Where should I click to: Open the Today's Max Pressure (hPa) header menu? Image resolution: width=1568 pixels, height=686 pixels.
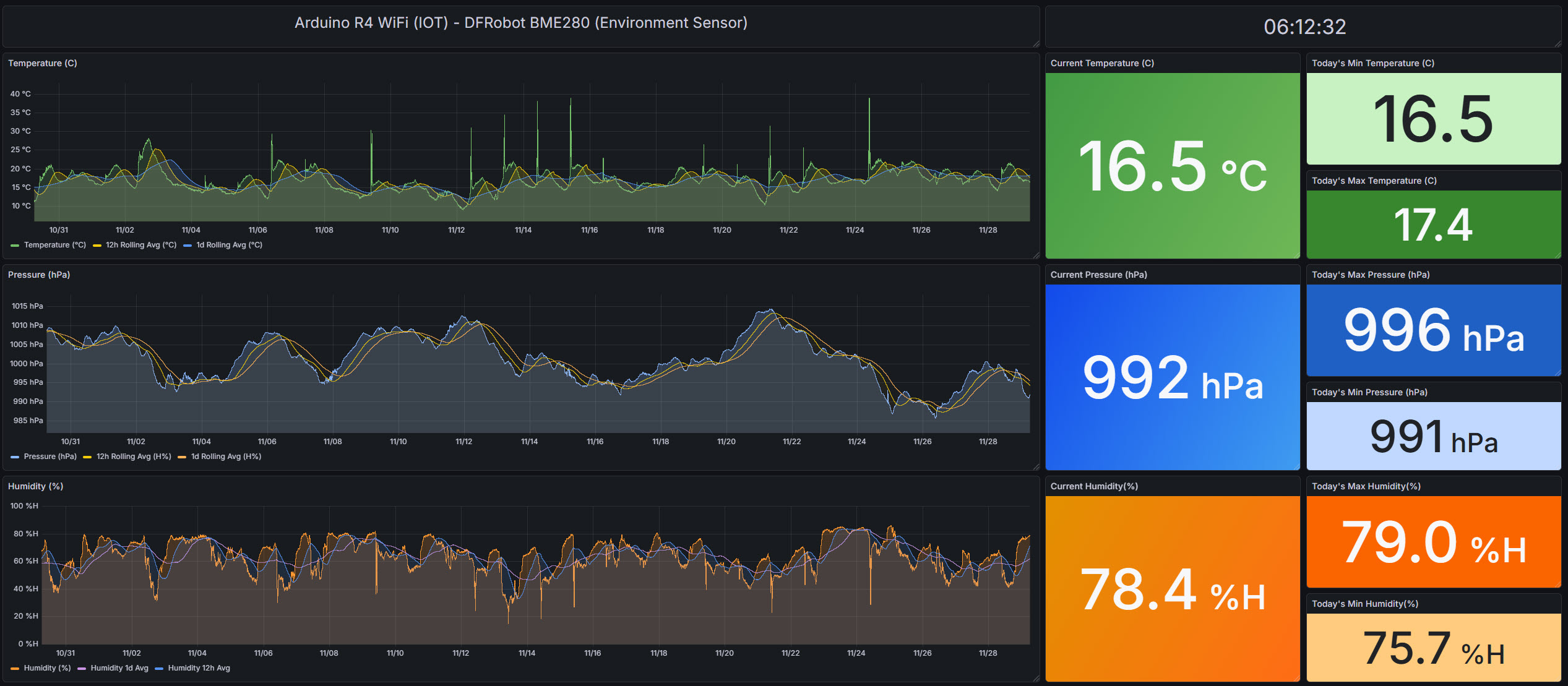(x=1370, y=275)
